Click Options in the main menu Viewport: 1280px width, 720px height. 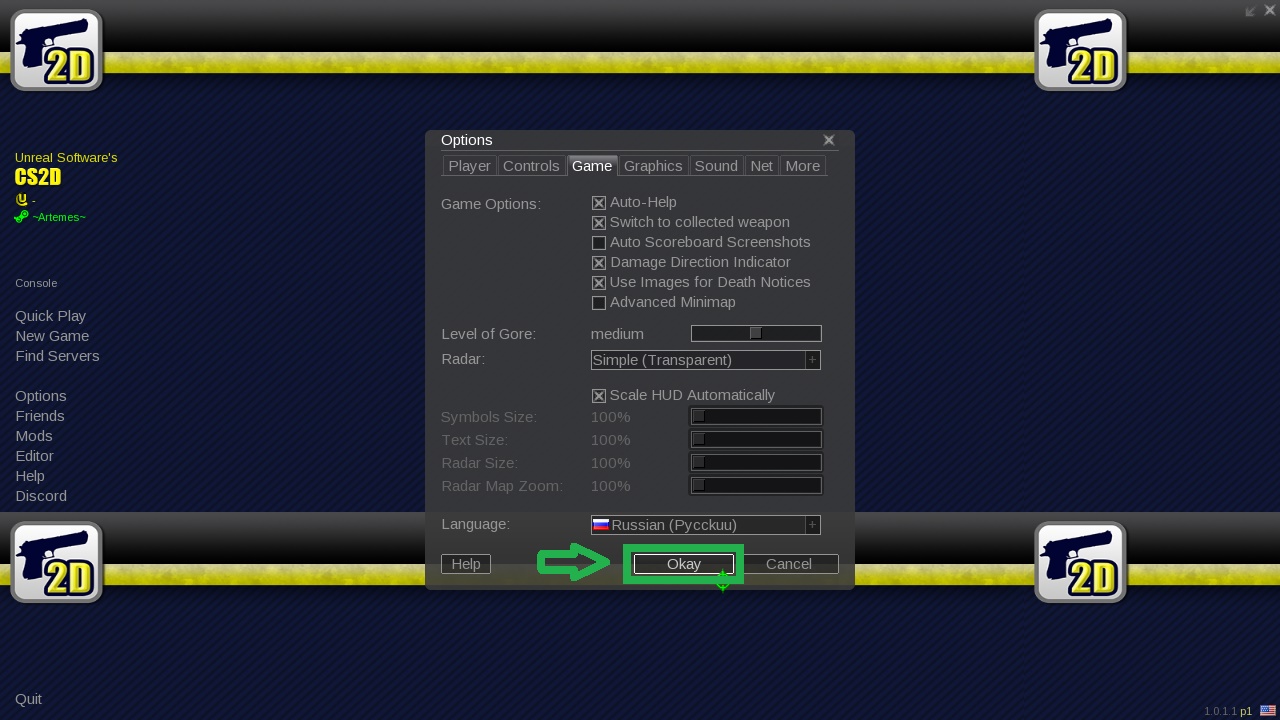(41, 396)
